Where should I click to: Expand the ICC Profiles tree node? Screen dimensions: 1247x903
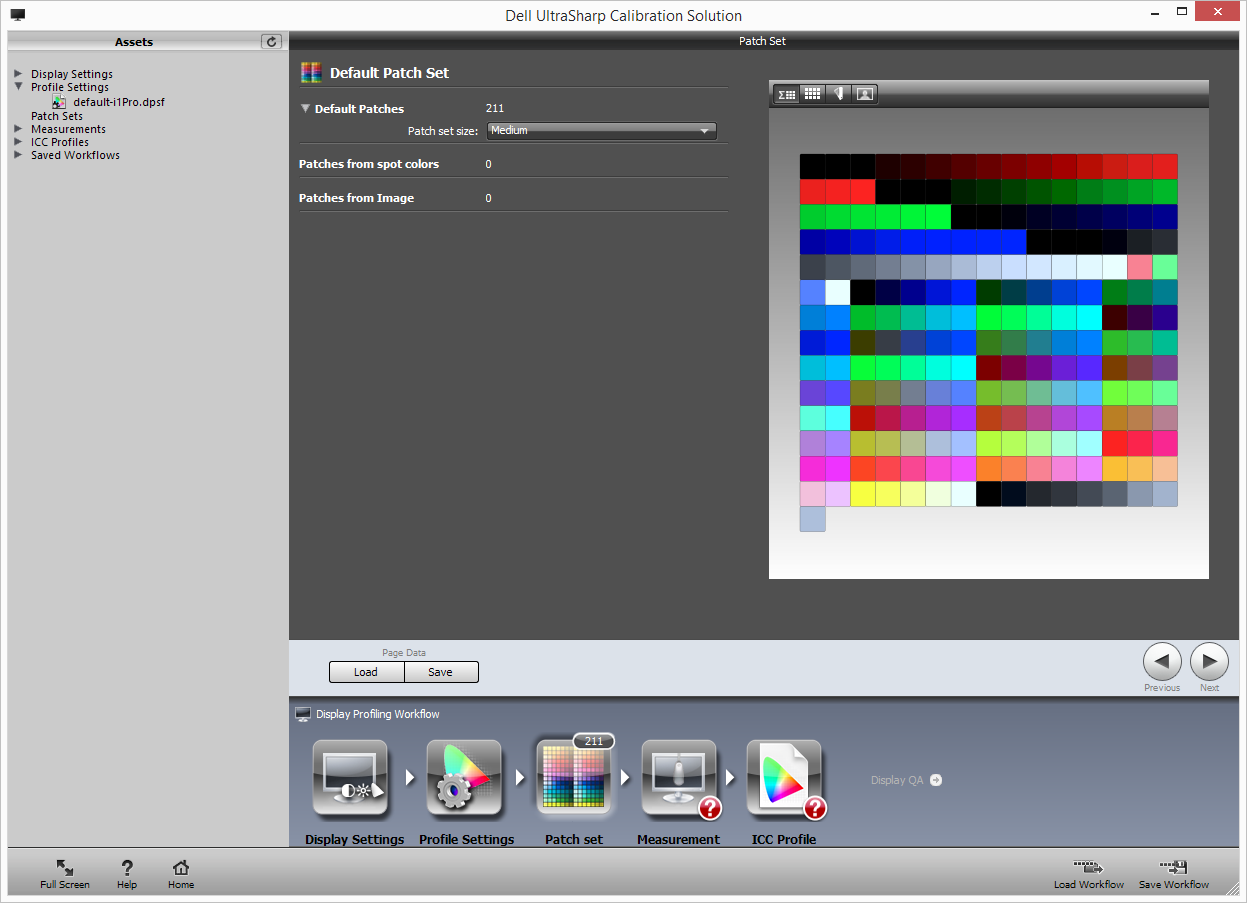click(18, 142)
